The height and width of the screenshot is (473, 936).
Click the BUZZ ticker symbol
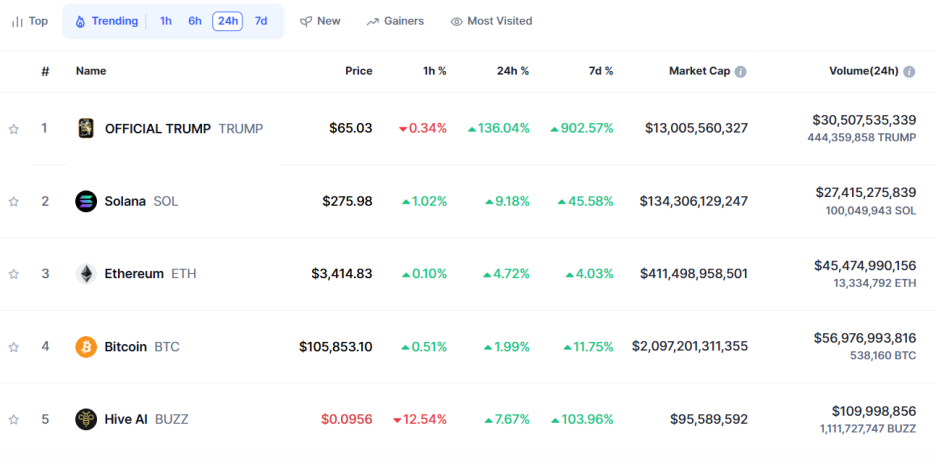(172, 419)
